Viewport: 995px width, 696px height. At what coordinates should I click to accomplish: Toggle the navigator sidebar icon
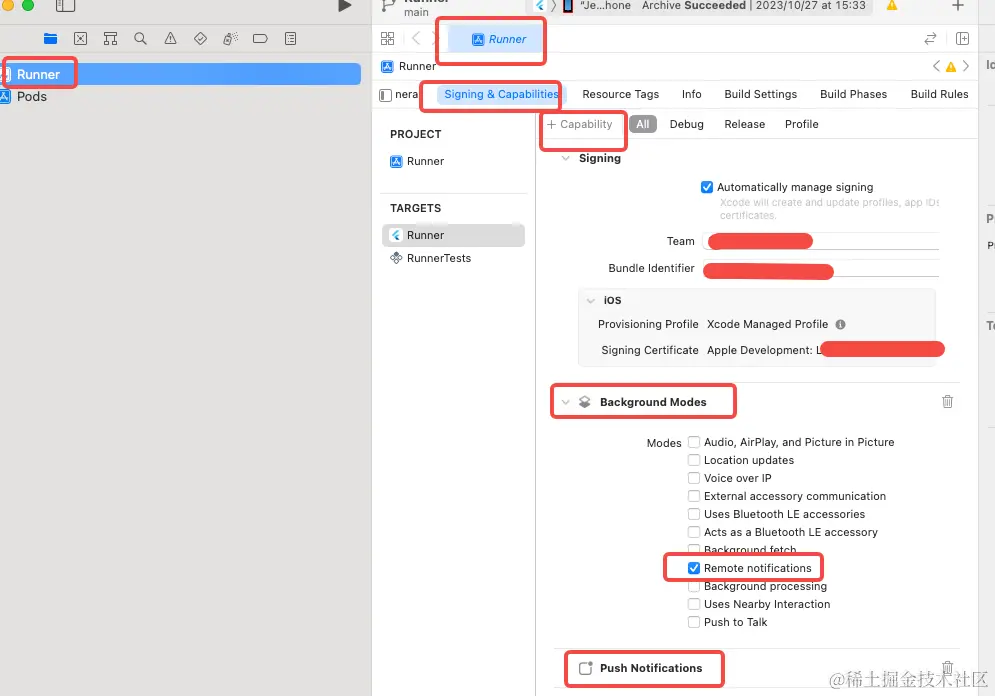65,6
